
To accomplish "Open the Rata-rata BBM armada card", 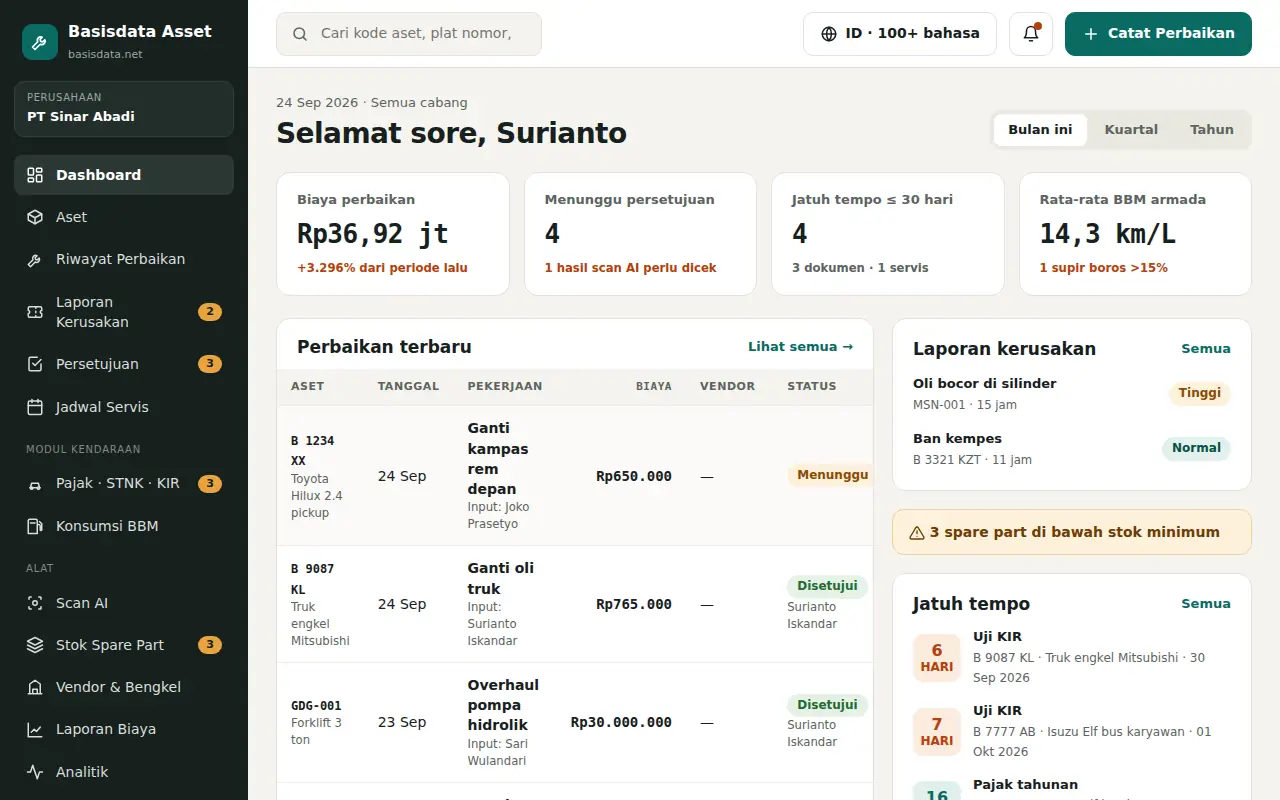I will [x=1135, y=234].
